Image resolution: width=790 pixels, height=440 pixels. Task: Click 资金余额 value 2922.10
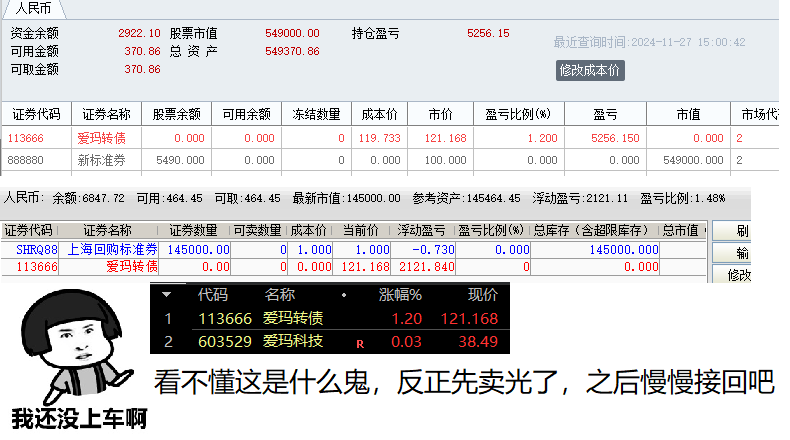point(139,33)
